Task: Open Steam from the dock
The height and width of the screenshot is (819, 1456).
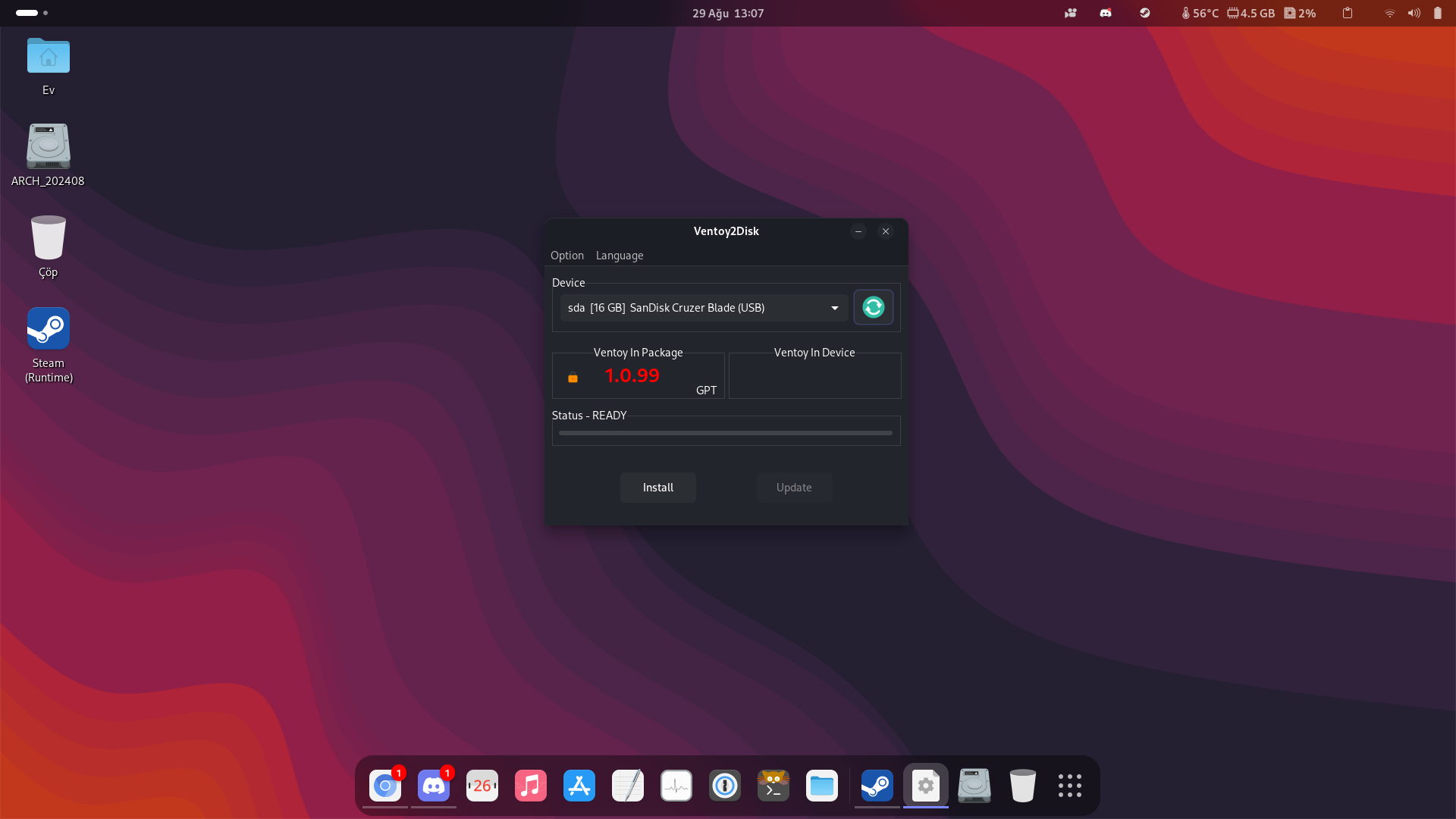Action: coord(877,786)
